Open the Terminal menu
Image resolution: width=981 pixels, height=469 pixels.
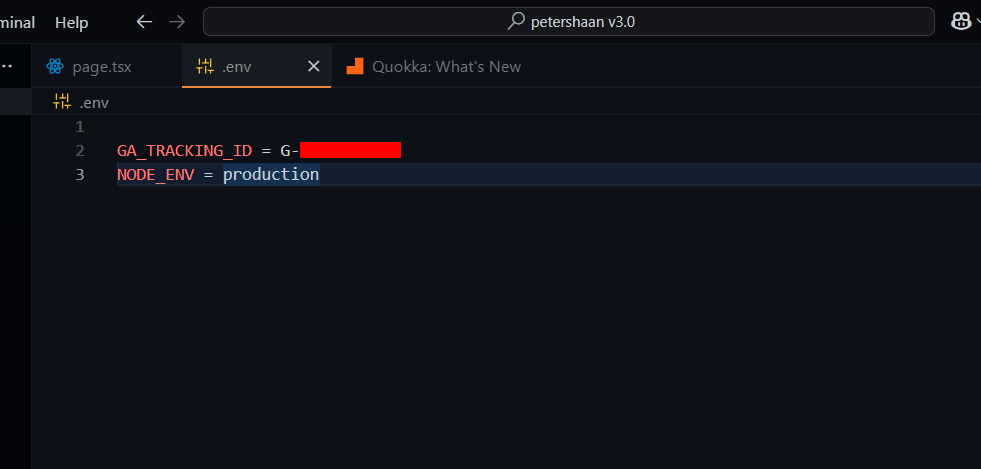point(18,23)
